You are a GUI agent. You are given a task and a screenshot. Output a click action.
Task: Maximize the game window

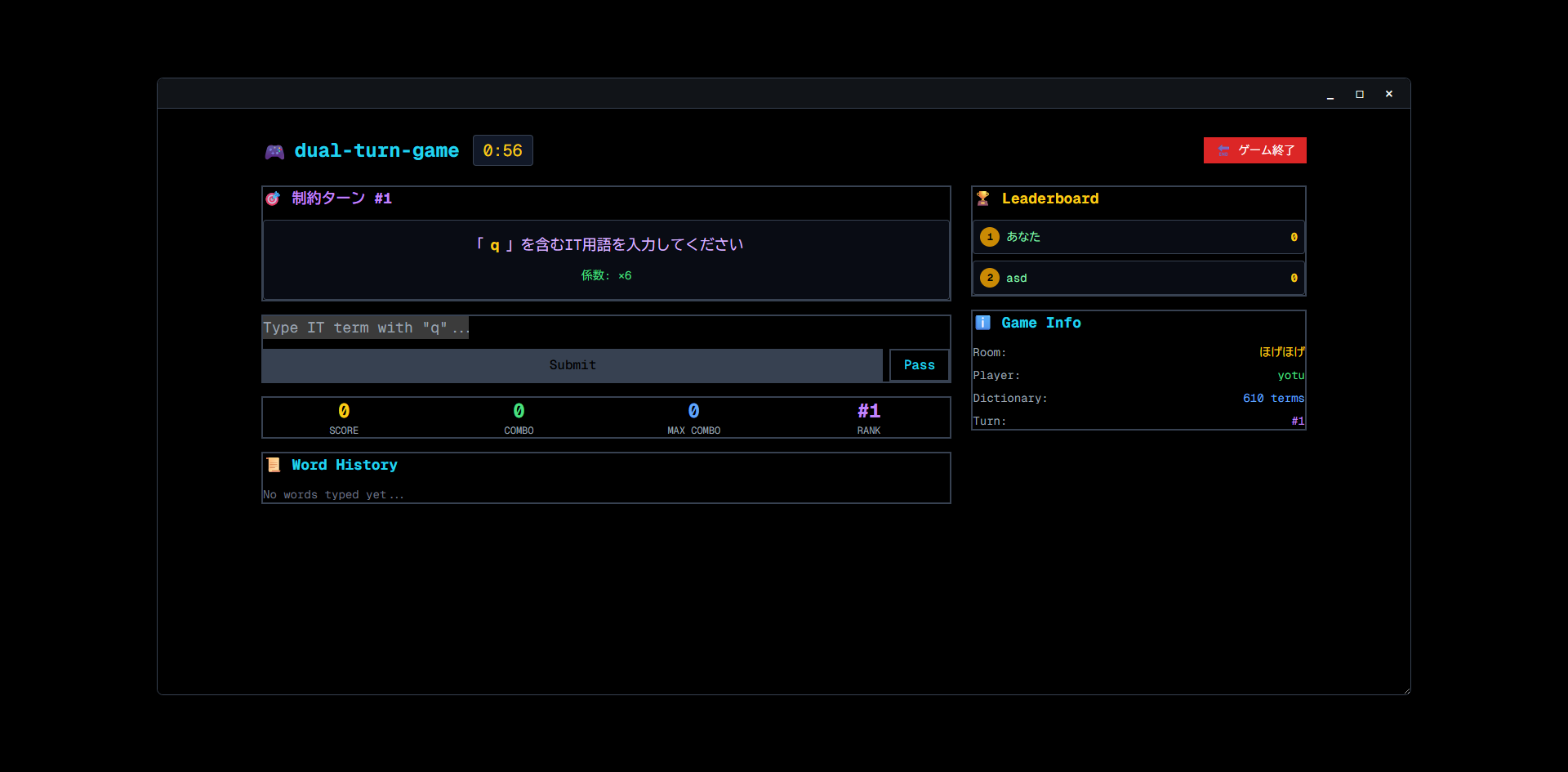coord(1360,94)
